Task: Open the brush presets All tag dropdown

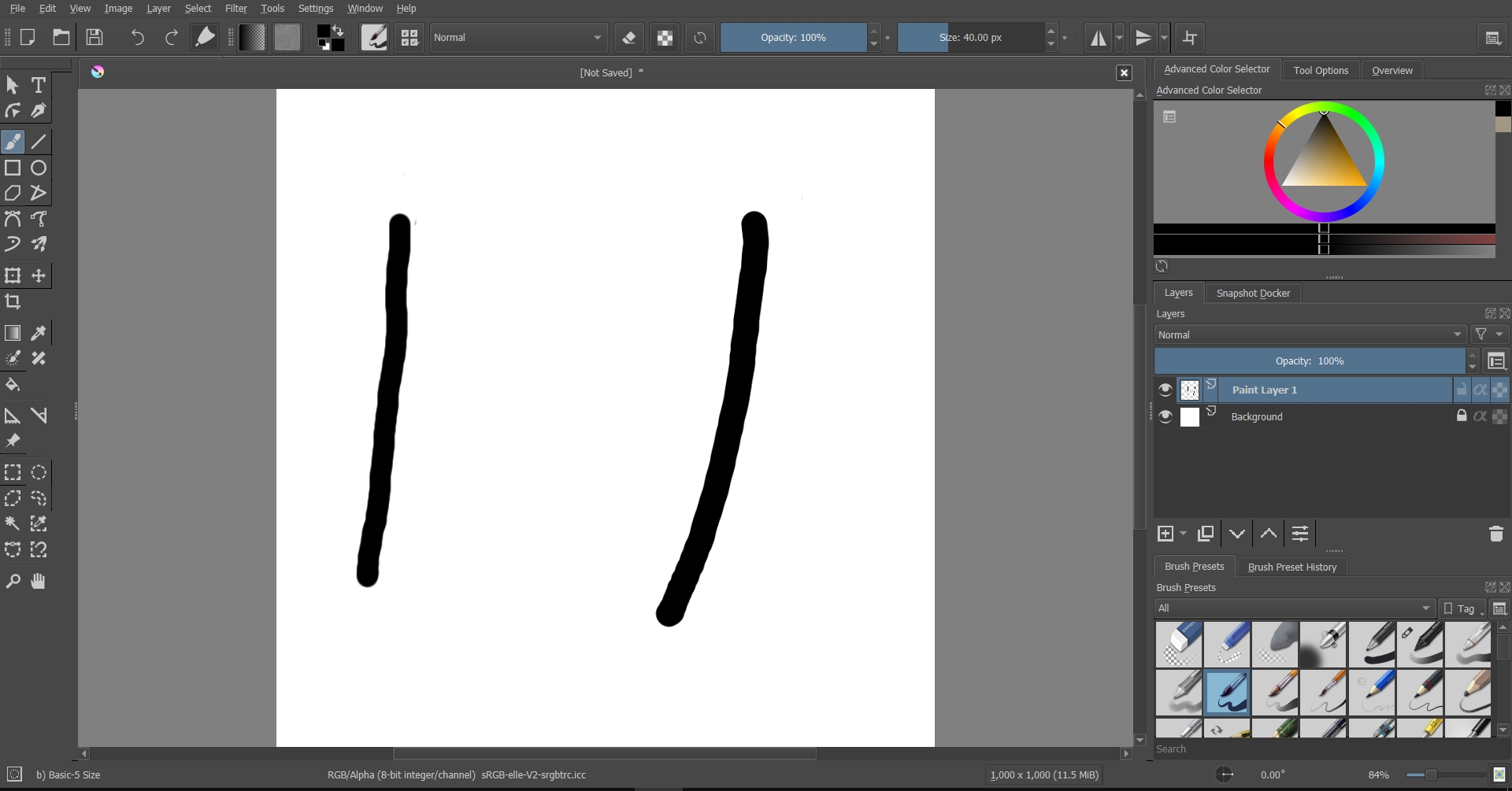Action: pyautogui.click(x=1293, y=608)
